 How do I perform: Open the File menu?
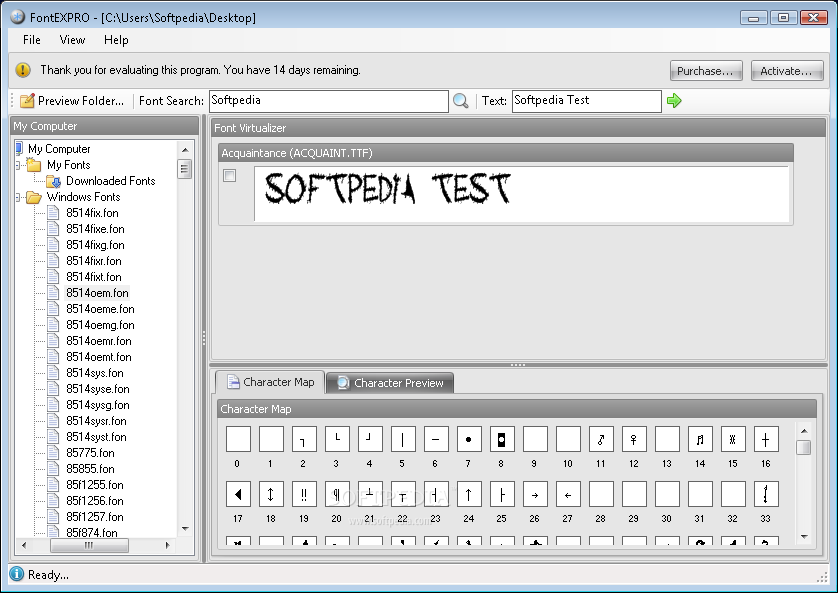32,40
